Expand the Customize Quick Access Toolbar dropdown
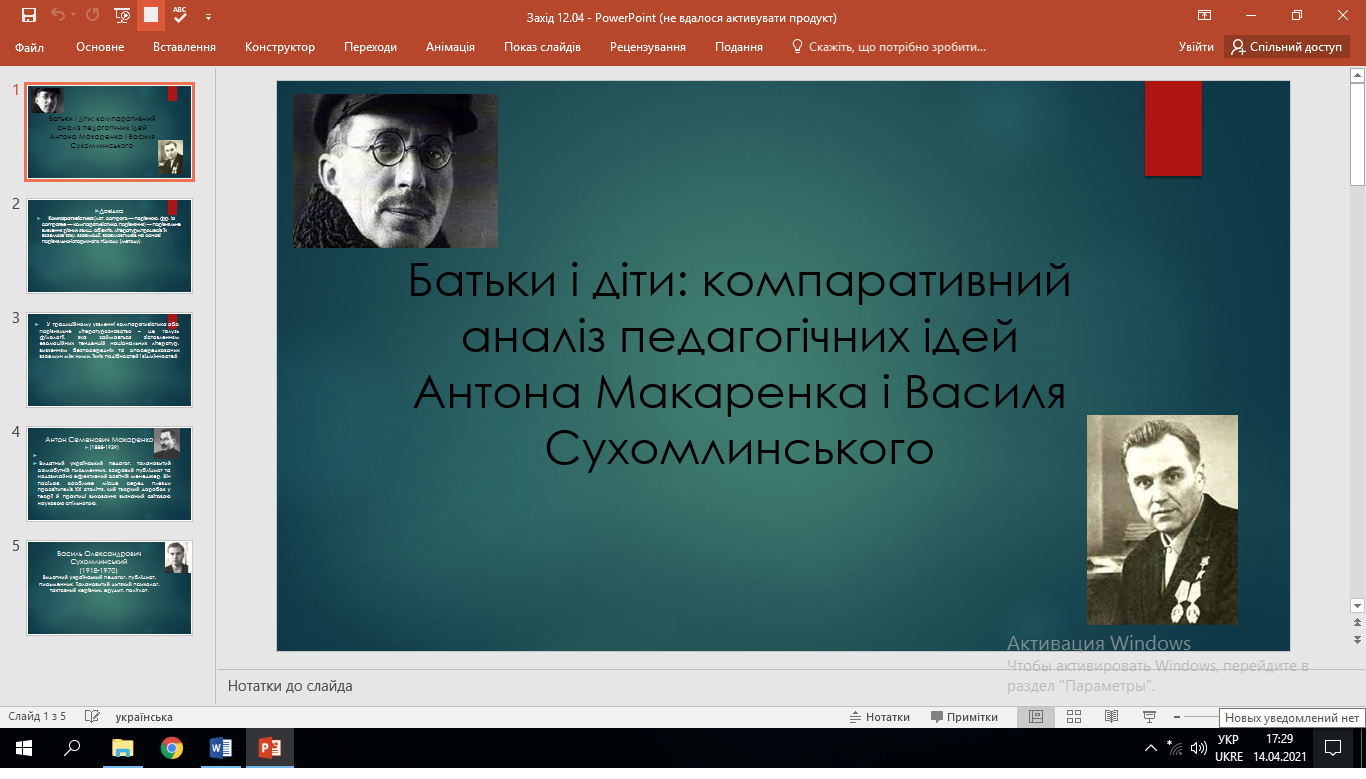 (208, 17)
